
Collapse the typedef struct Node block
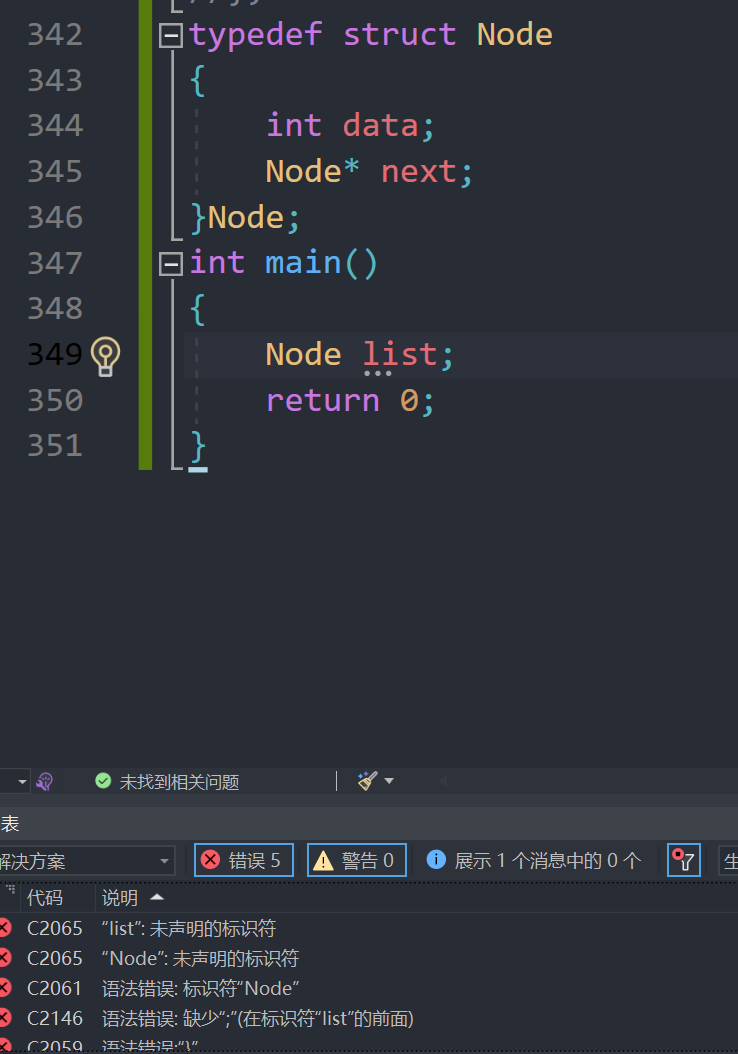(171, 36)
